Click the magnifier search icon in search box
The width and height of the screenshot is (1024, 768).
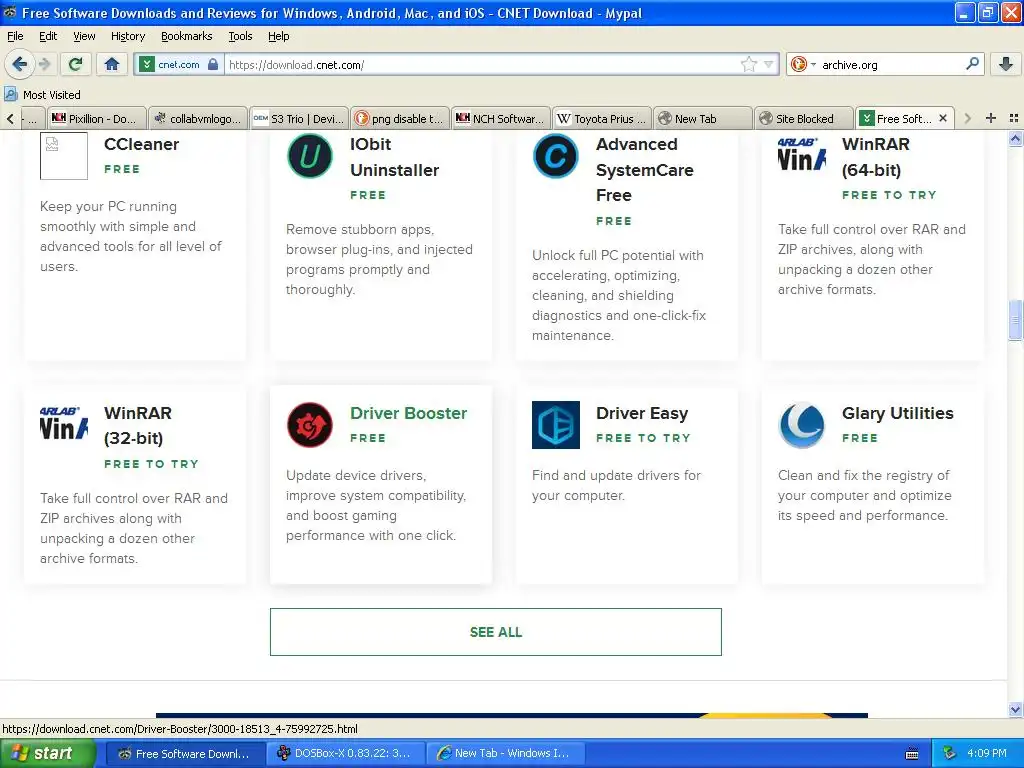972,64
